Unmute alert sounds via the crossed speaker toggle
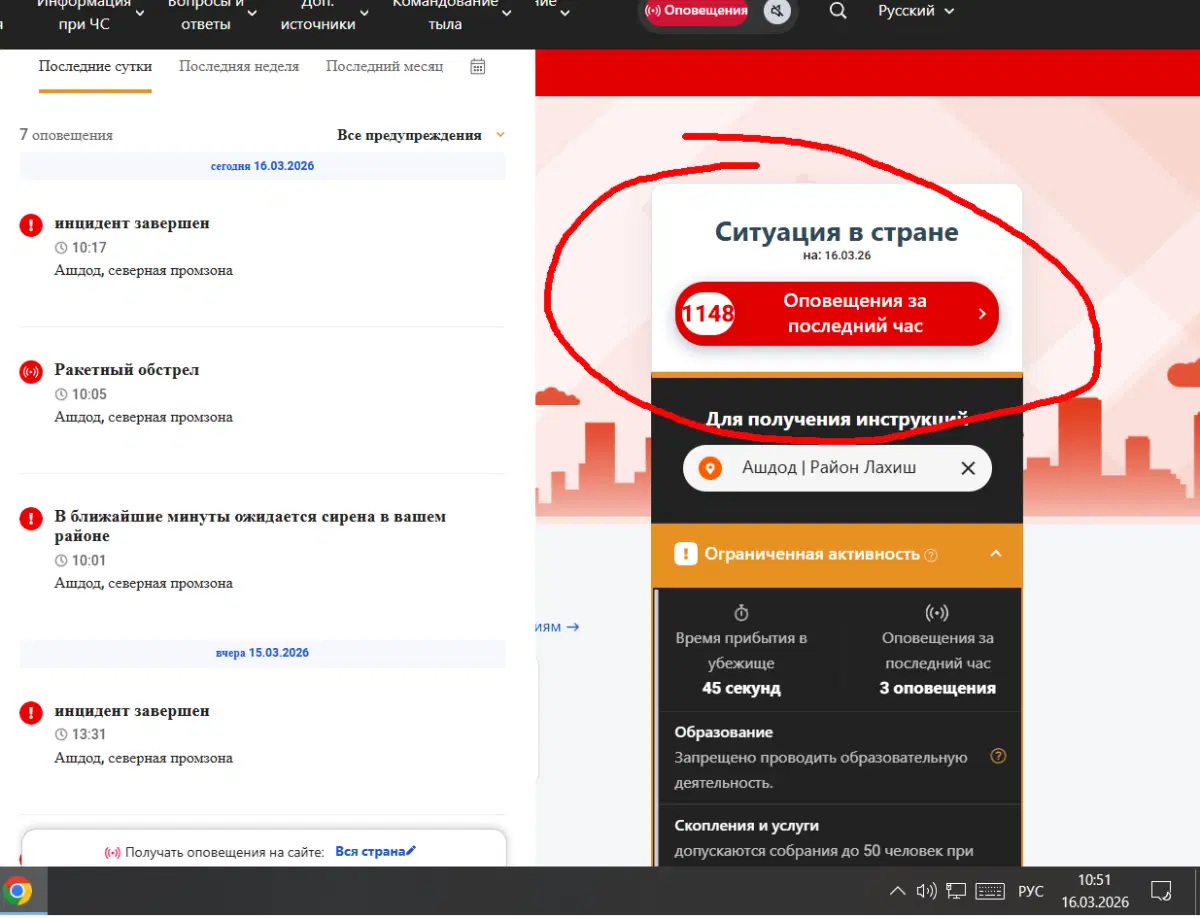 777,11
